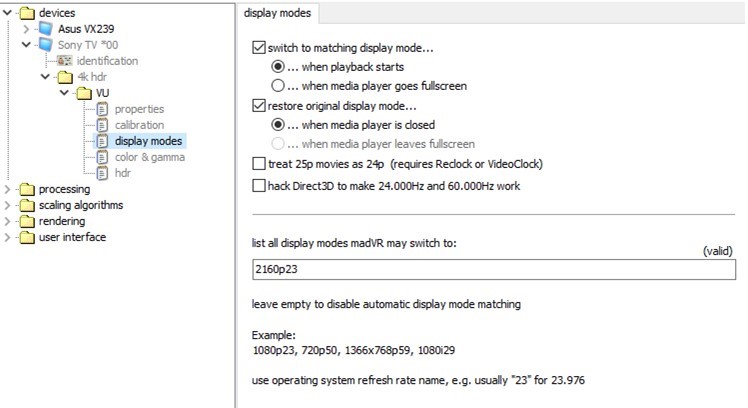Click the rendering folder icon
Image resolution: width=748 pixels, height=408 pixels.
coord(27,221)
